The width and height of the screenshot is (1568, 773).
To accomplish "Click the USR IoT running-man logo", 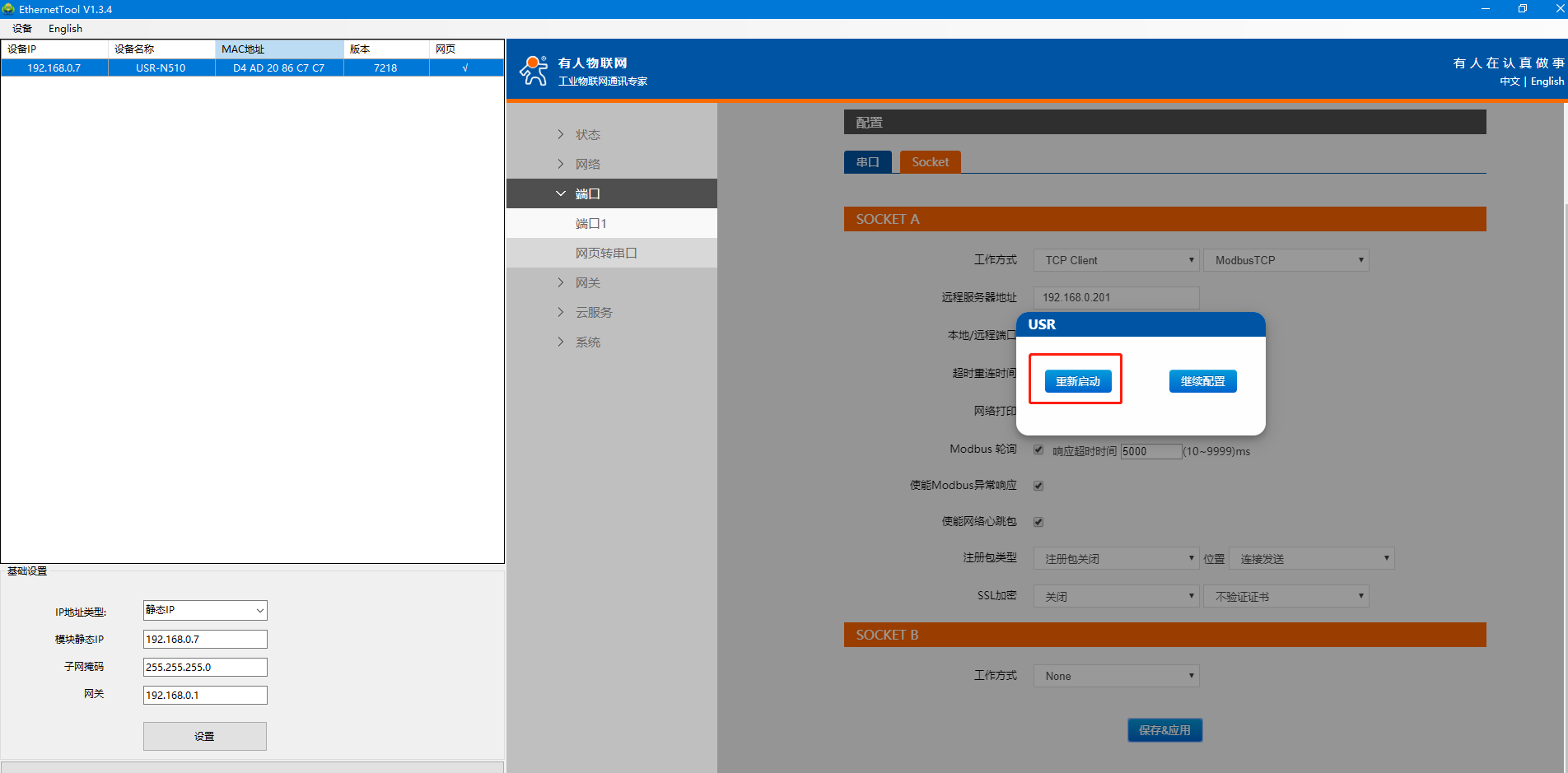I will [x=534, y=71].
